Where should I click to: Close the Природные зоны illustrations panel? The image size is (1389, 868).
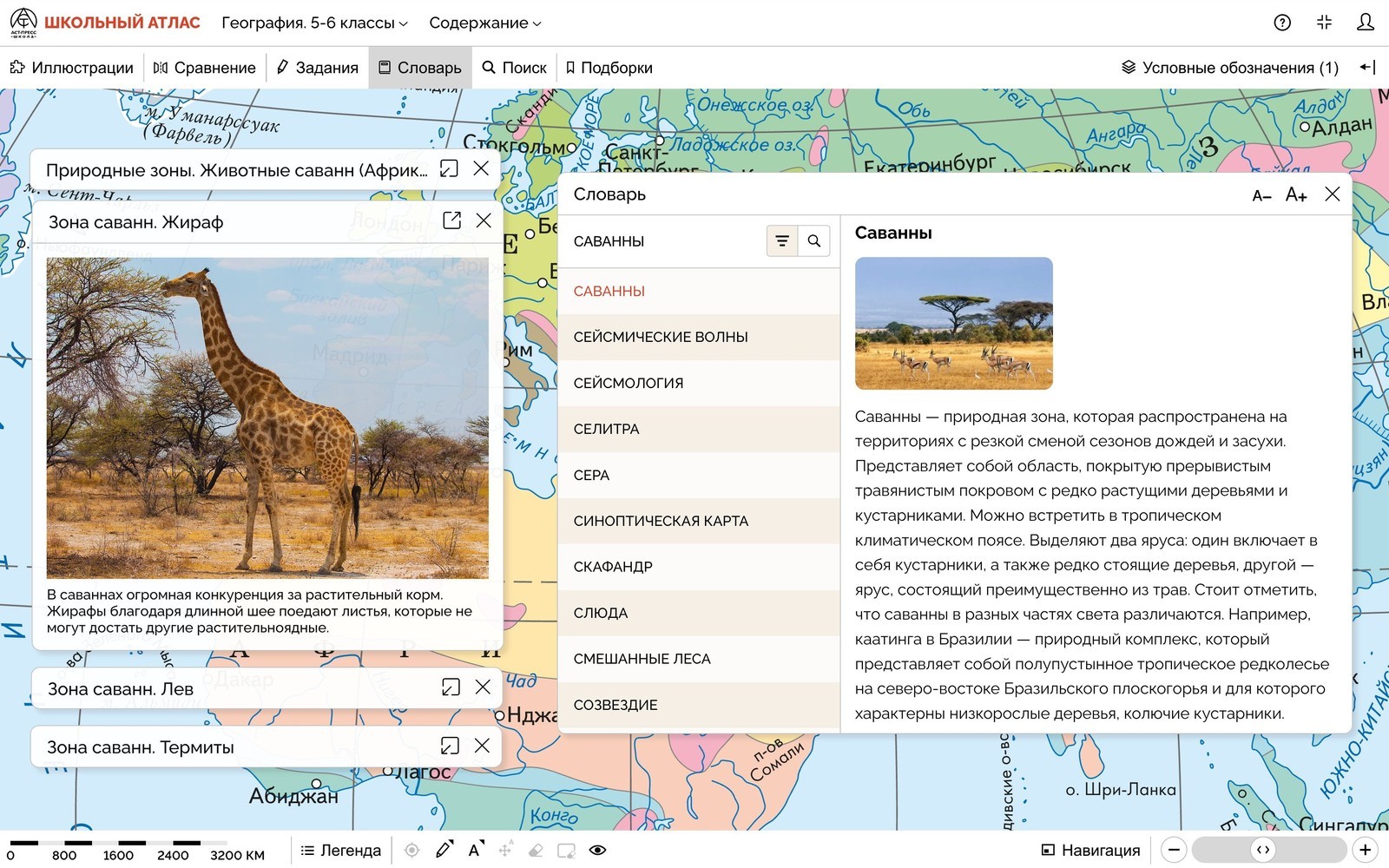[x=481, y=168]
